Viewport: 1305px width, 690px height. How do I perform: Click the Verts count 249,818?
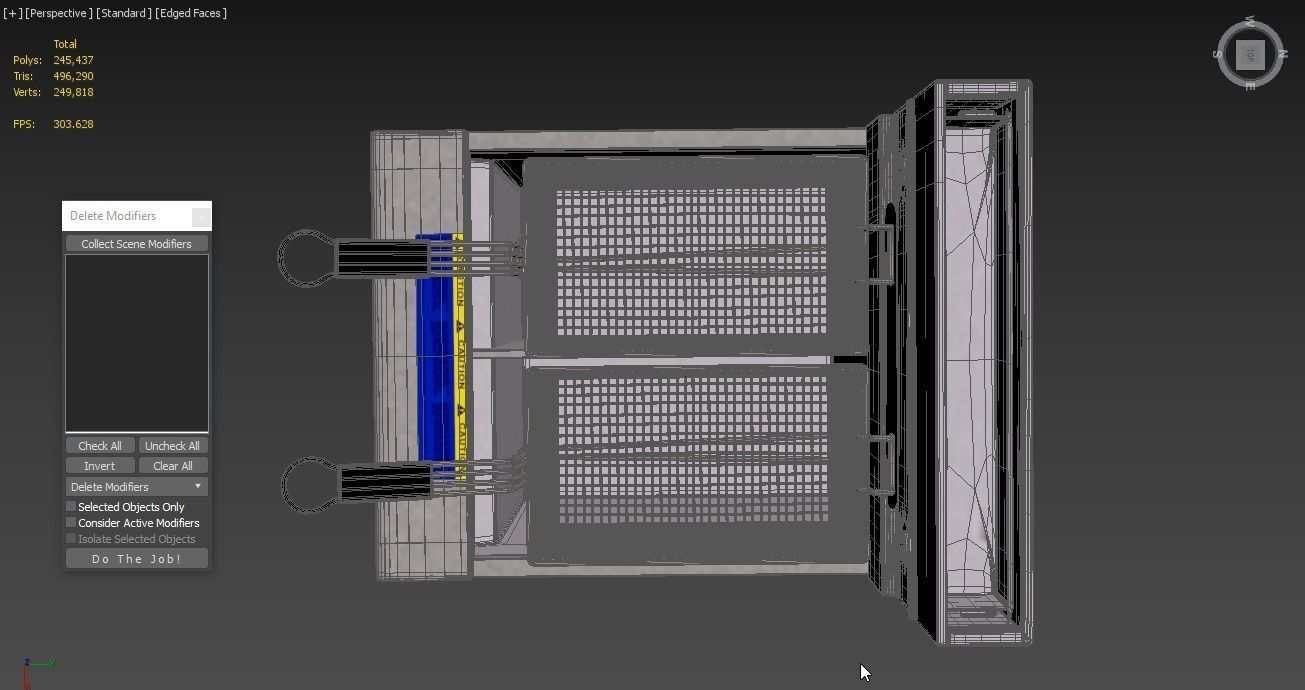pos(73,92)
